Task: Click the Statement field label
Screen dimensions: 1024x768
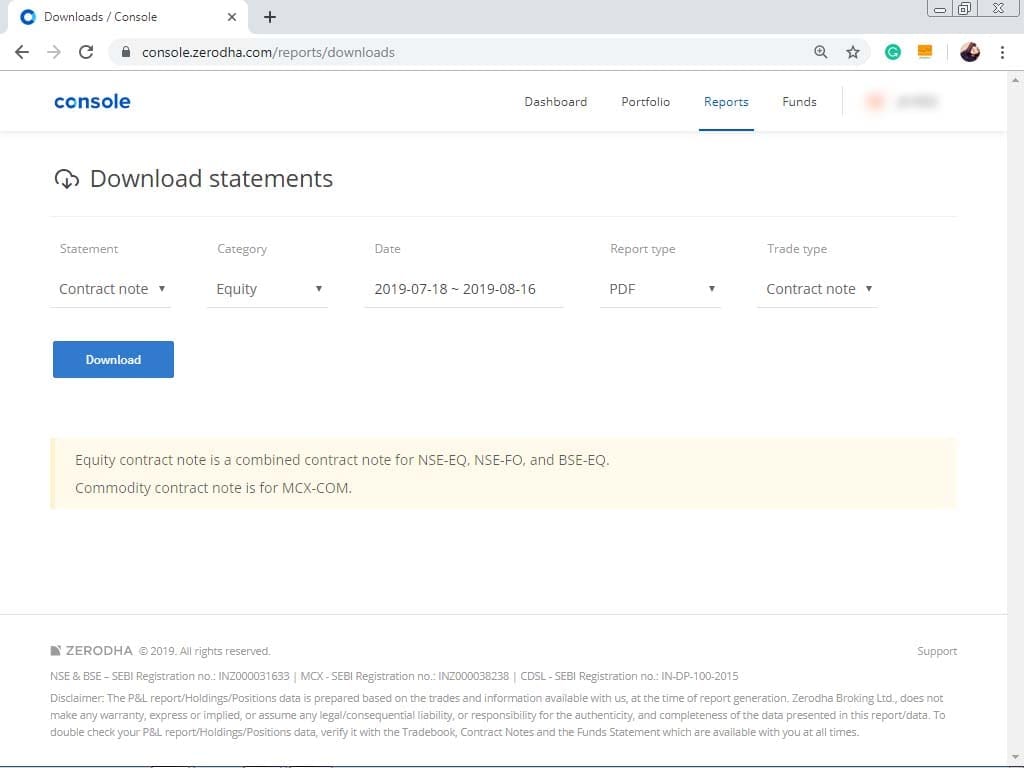Action: coord(89,249)
